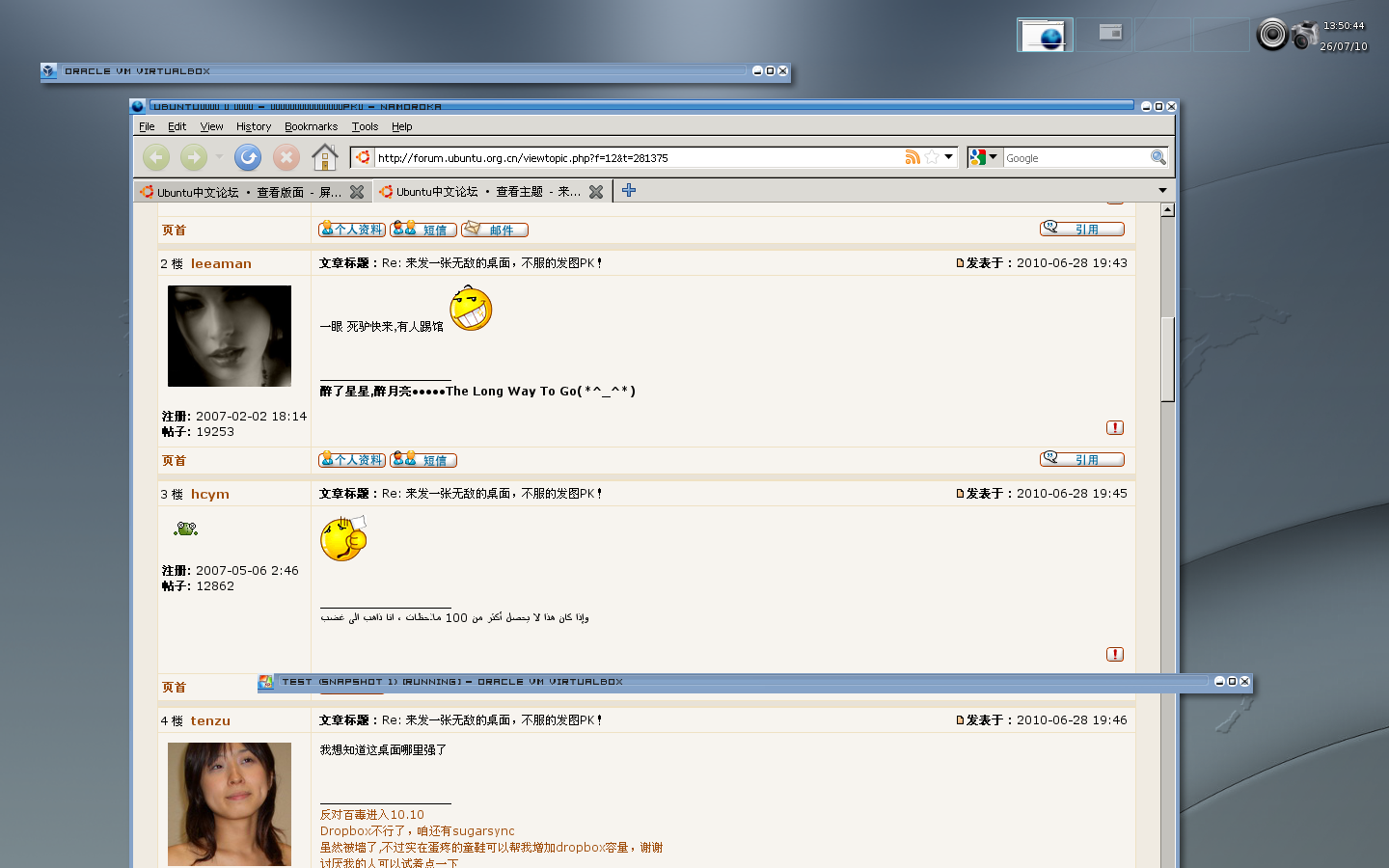This screenshot has height=868, width=1389.
Task: Switch to second virtual desktop in pager
Action: 1103,35
